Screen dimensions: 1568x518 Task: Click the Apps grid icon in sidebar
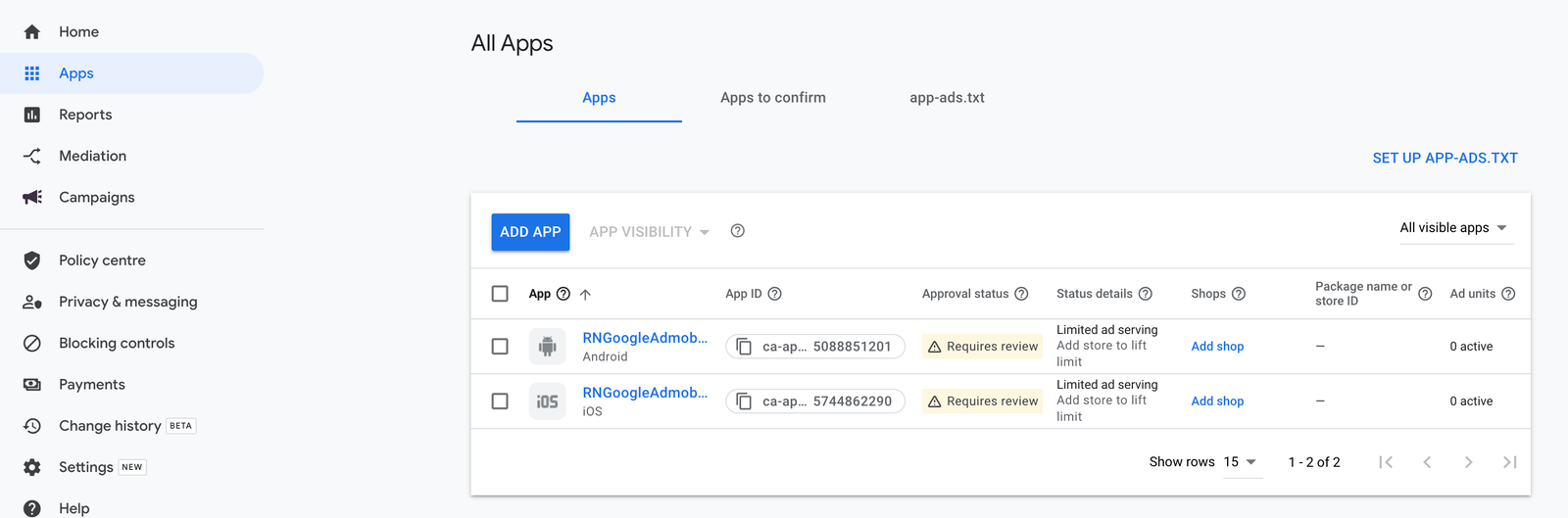point(32,73)
